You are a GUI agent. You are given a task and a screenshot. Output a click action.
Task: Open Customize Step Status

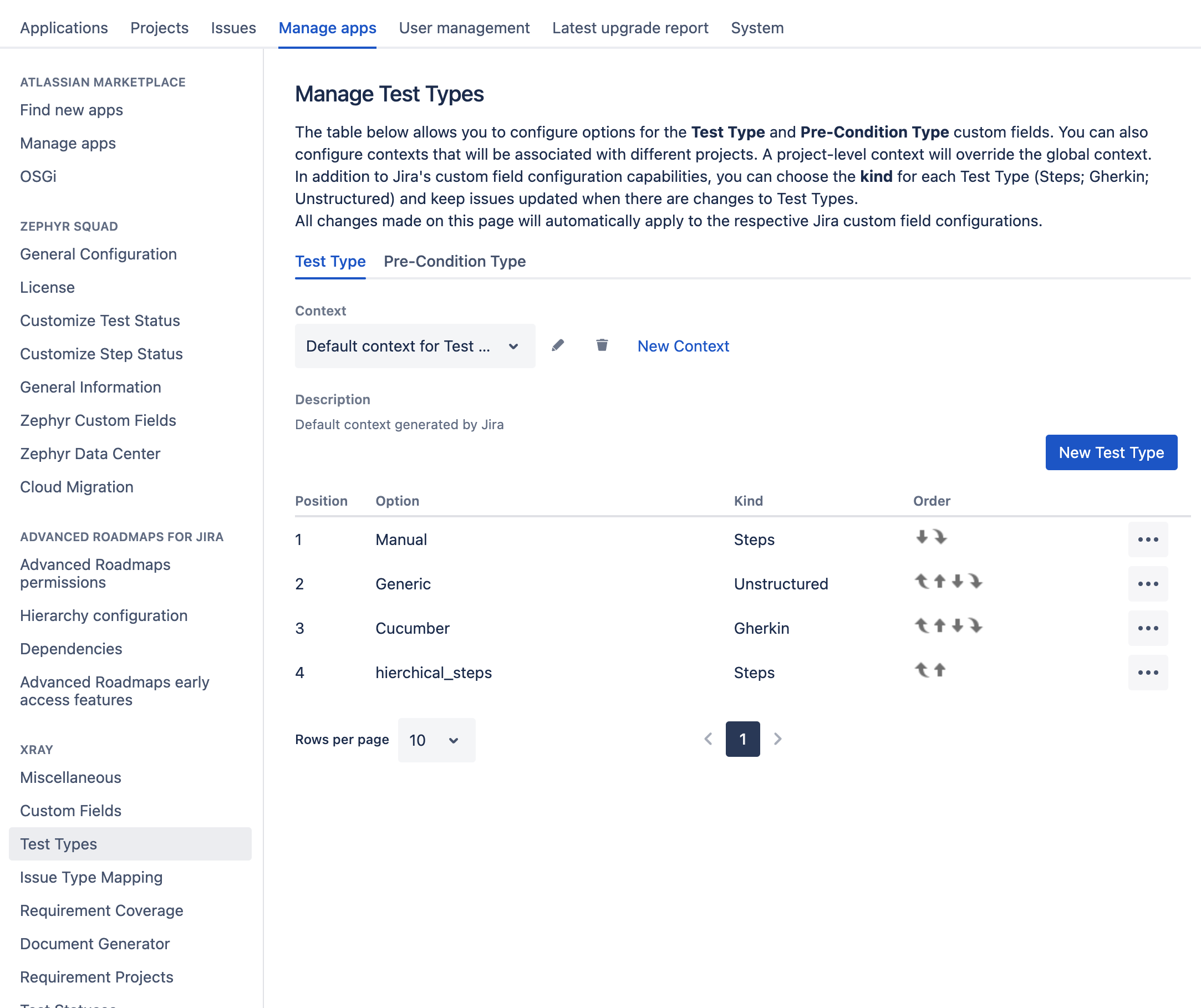[101, 353]
